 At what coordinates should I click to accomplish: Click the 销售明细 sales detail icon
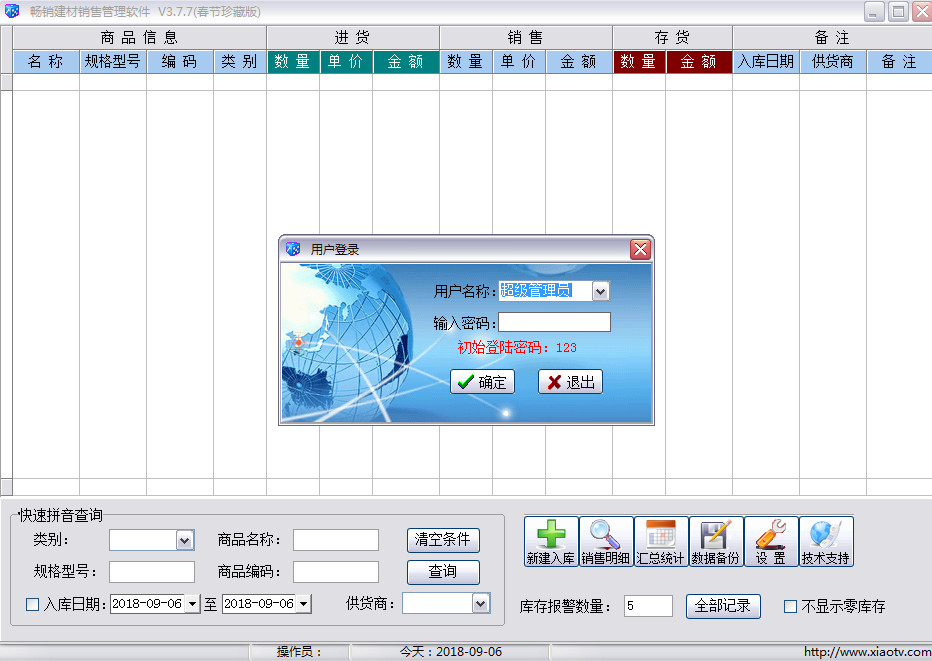pyautogui.click(x=604, y=540)
